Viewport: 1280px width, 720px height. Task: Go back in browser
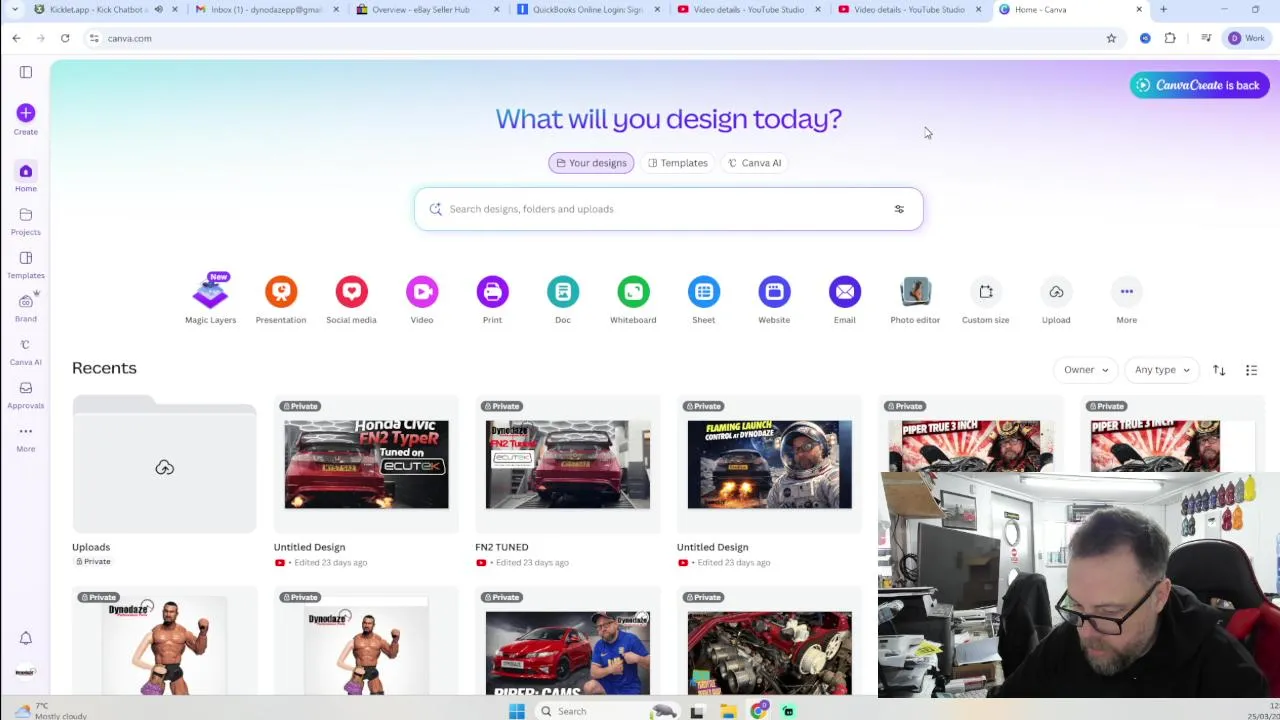[16, 38]
